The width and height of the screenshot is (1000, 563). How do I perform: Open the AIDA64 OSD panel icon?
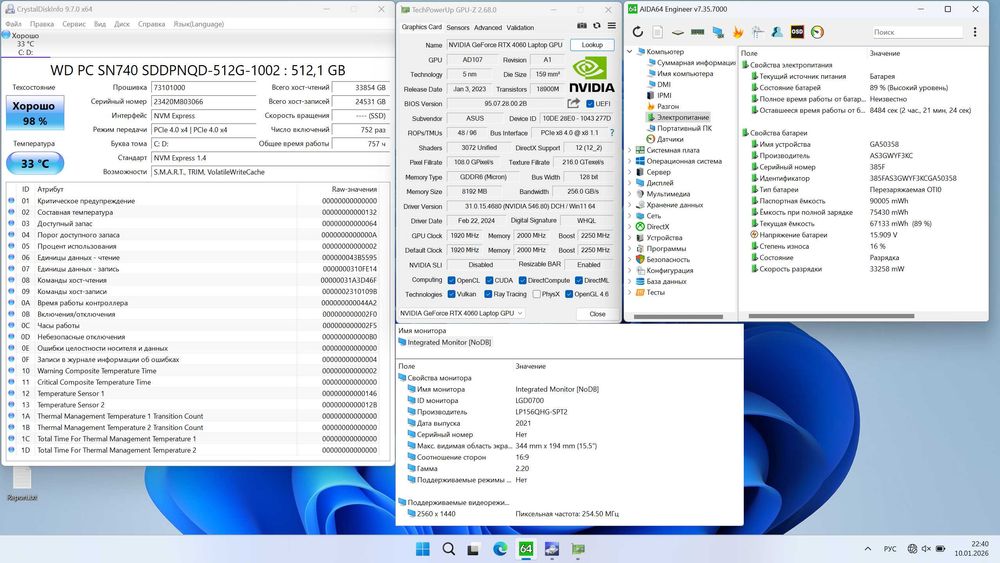pos(797,32)
